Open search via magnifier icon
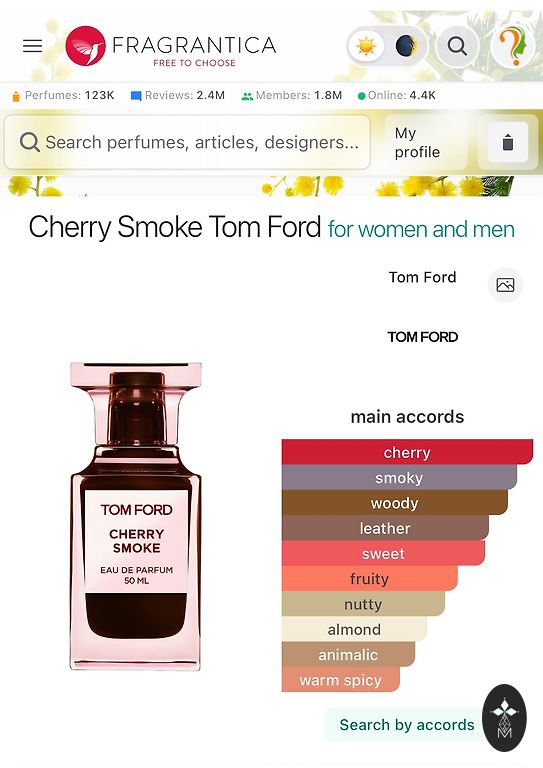 pyautogui.click(x=457, y=46)
